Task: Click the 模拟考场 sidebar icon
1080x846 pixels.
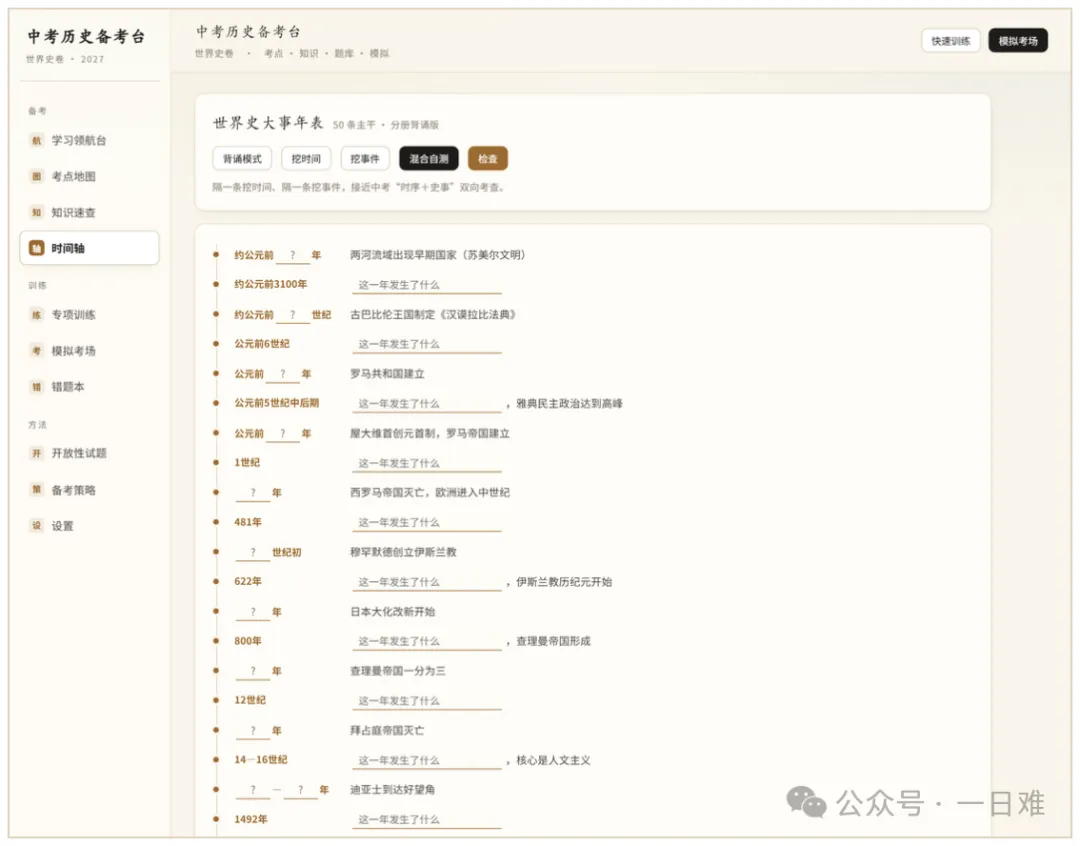Action: click(37, 351)
